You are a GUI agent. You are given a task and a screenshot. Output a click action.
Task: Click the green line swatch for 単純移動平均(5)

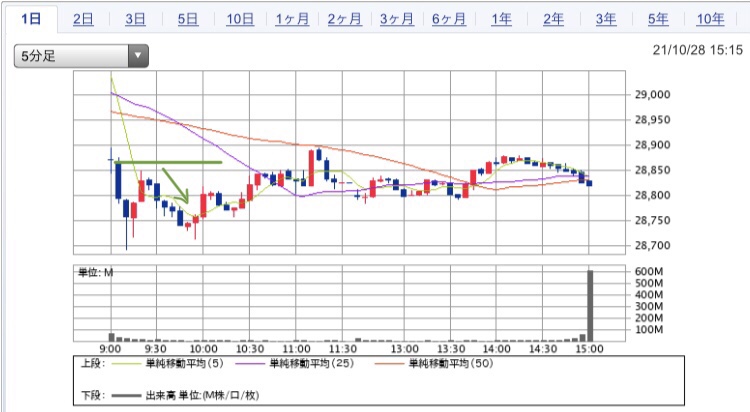[126, 364]
